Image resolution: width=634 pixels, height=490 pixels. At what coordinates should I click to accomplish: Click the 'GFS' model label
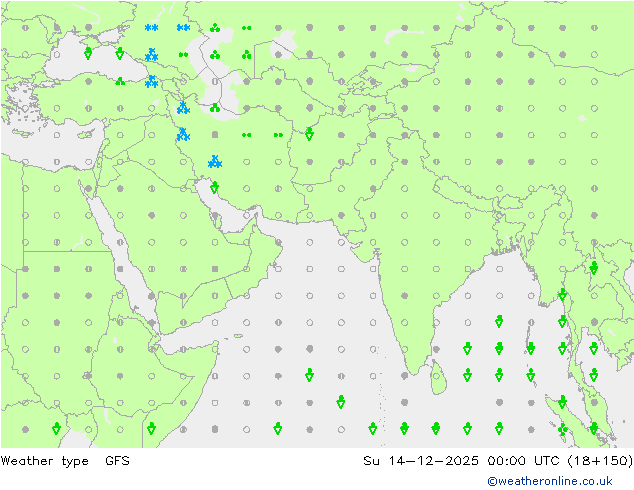coord(117,460)
